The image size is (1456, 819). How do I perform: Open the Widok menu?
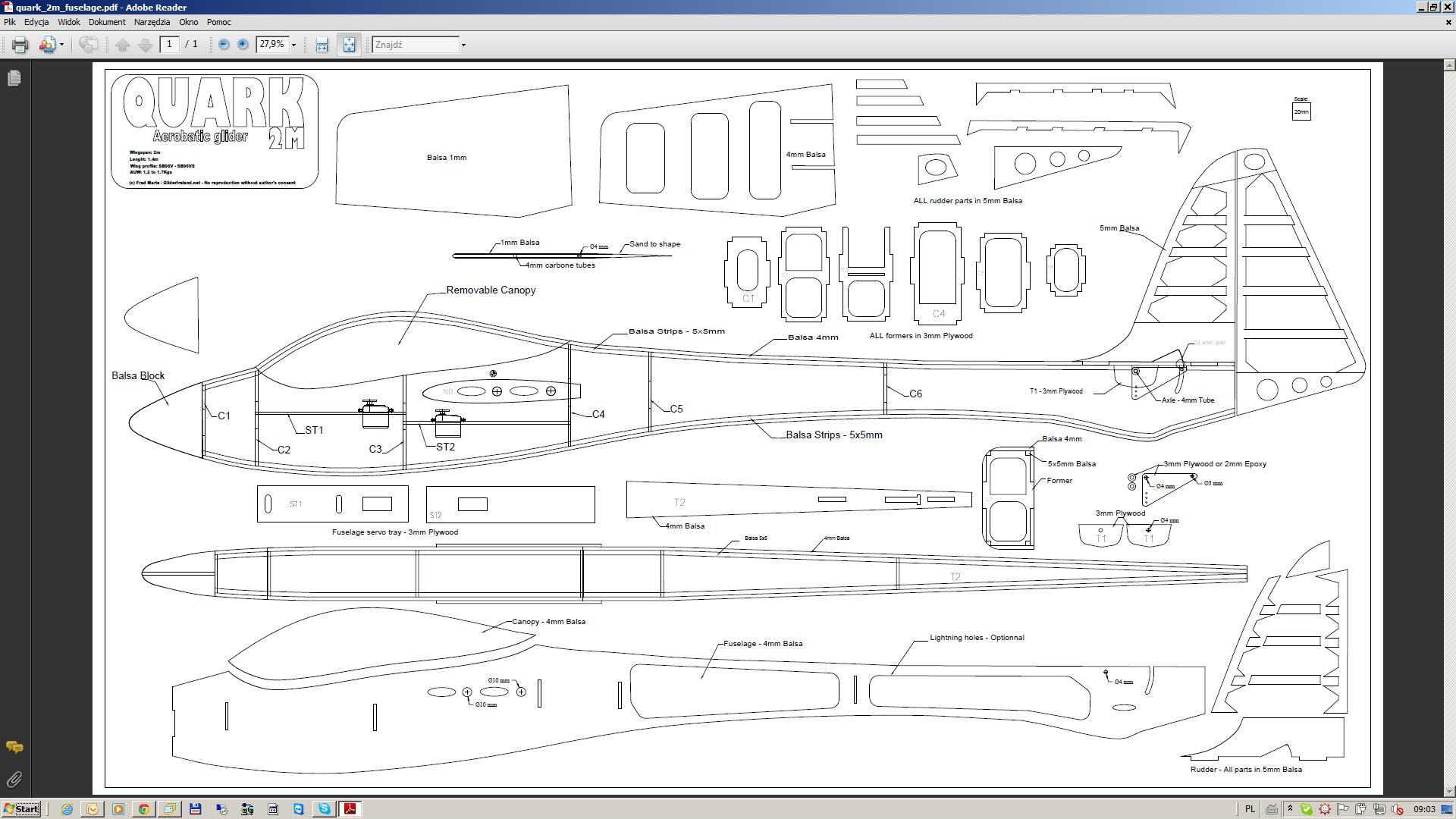coord(69,22)
